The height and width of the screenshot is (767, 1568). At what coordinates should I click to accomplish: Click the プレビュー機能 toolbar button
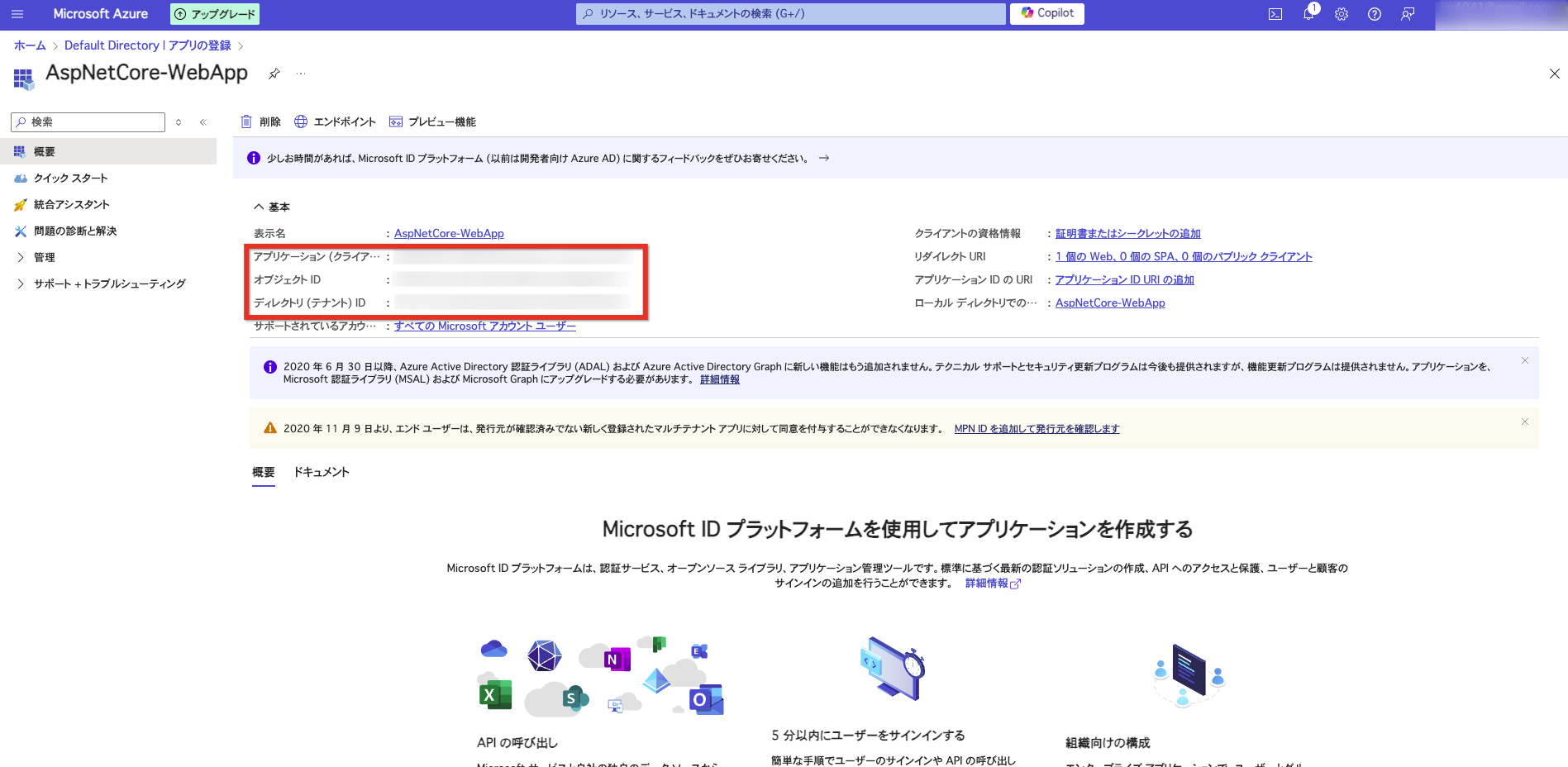[x=432, y=122]
